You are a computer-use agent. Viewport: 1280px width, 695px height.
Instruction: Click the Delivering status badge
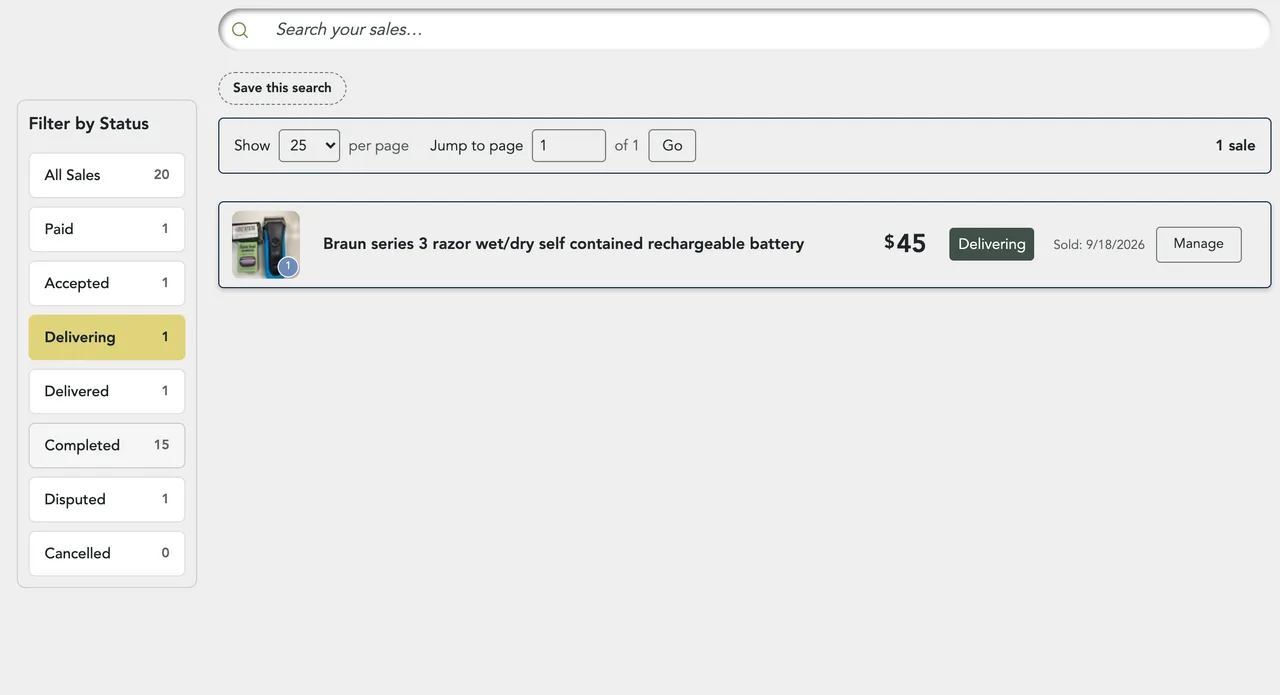pyautogui.click(x=992, y=244)
